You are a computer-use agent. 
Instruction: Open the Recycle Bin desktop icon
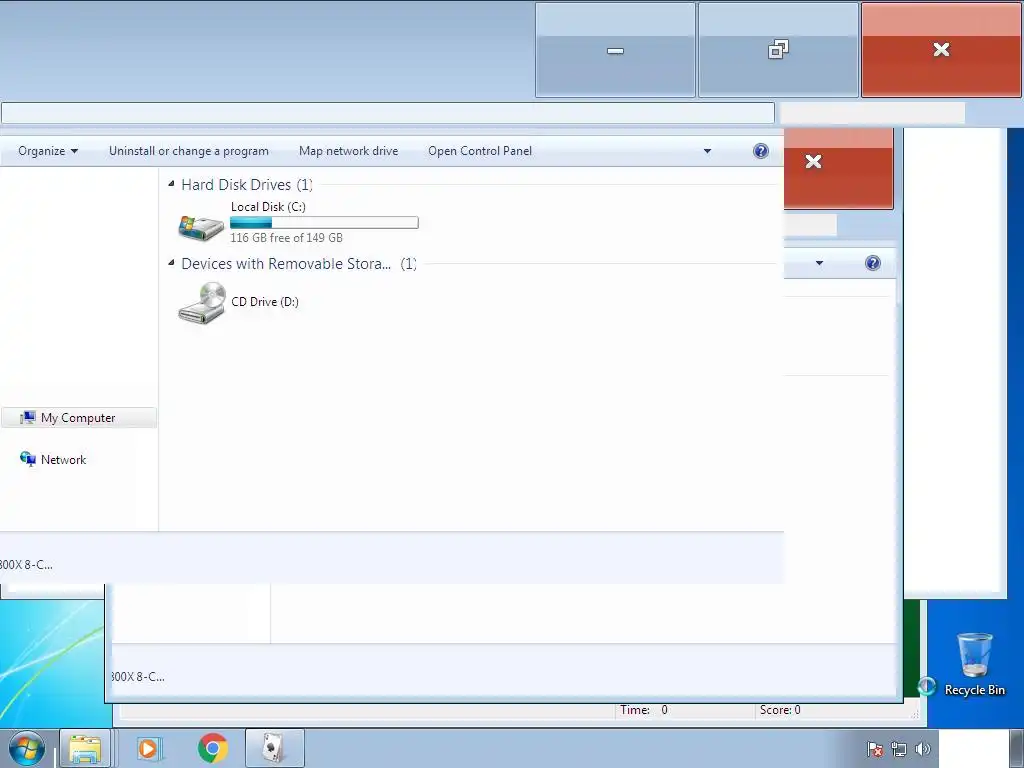coord(974,664)
